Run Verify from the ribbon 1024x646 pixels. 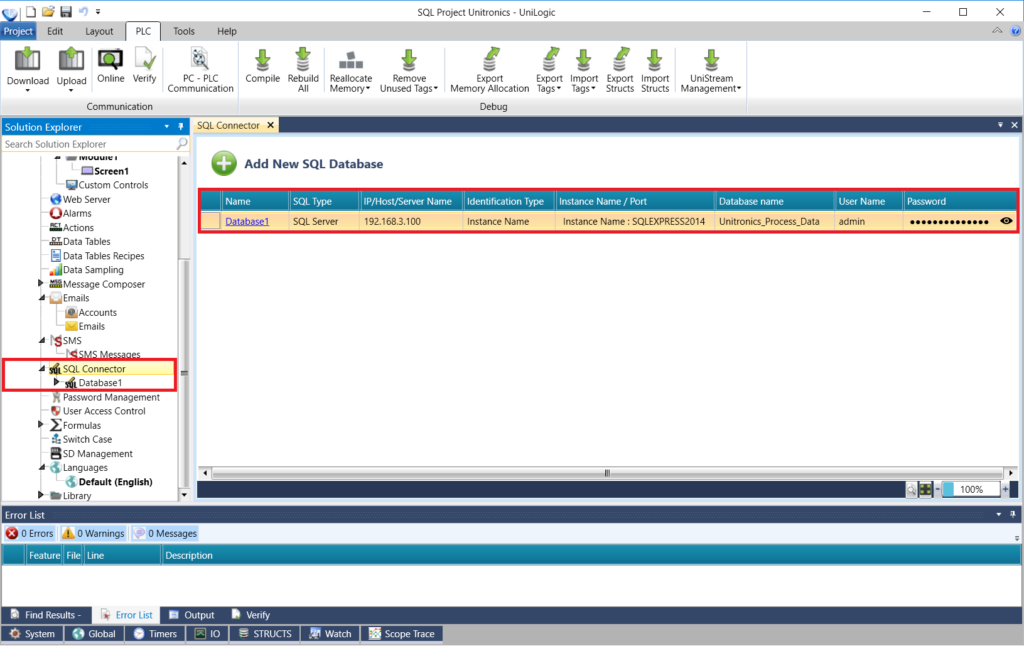click(x=144, y=66)
